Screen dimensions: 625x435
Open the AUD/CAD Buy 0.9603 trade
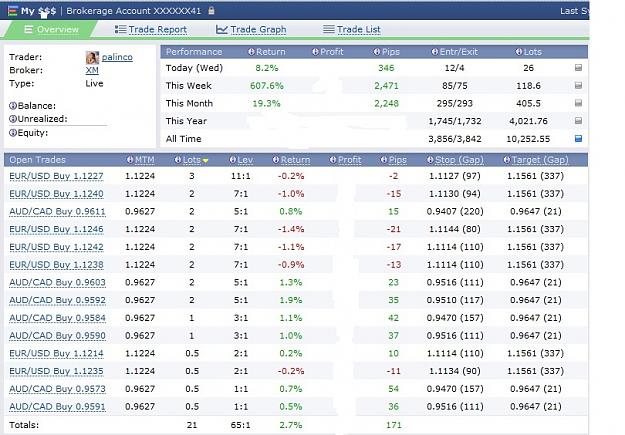pyautogui.click(x=57, y=283)
